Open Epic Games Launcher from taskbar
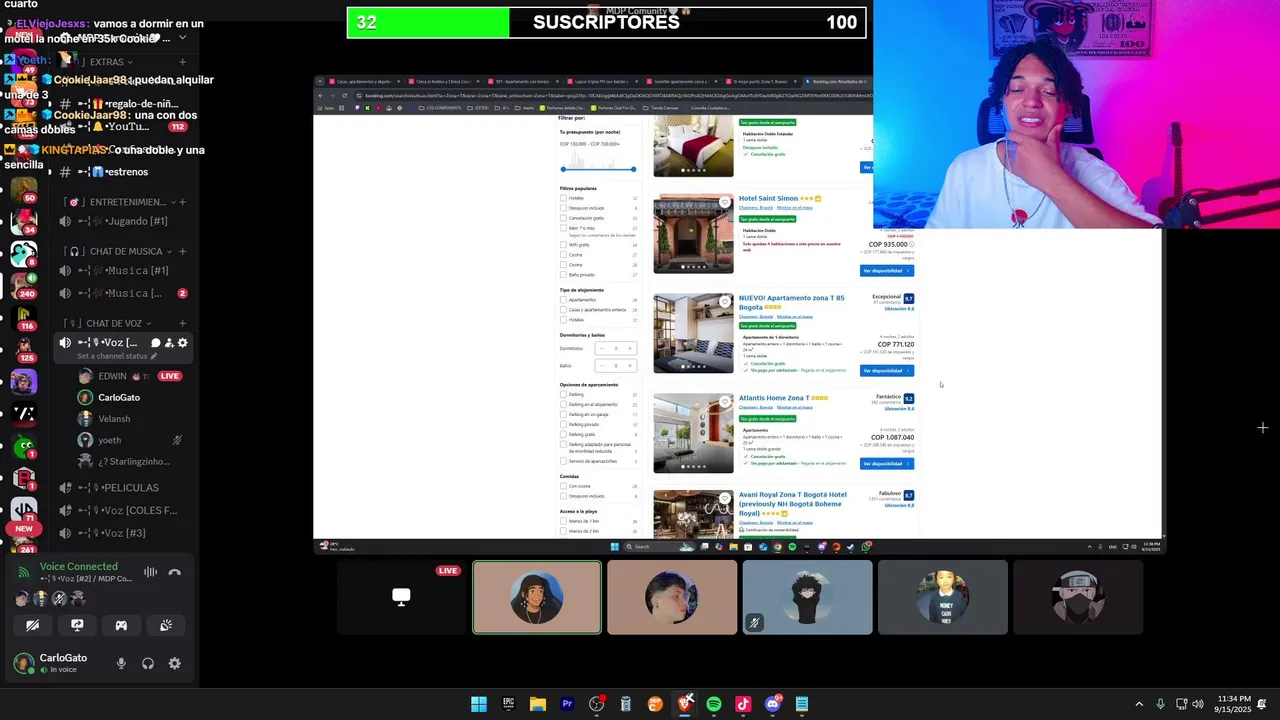 [x=508, y=704]
